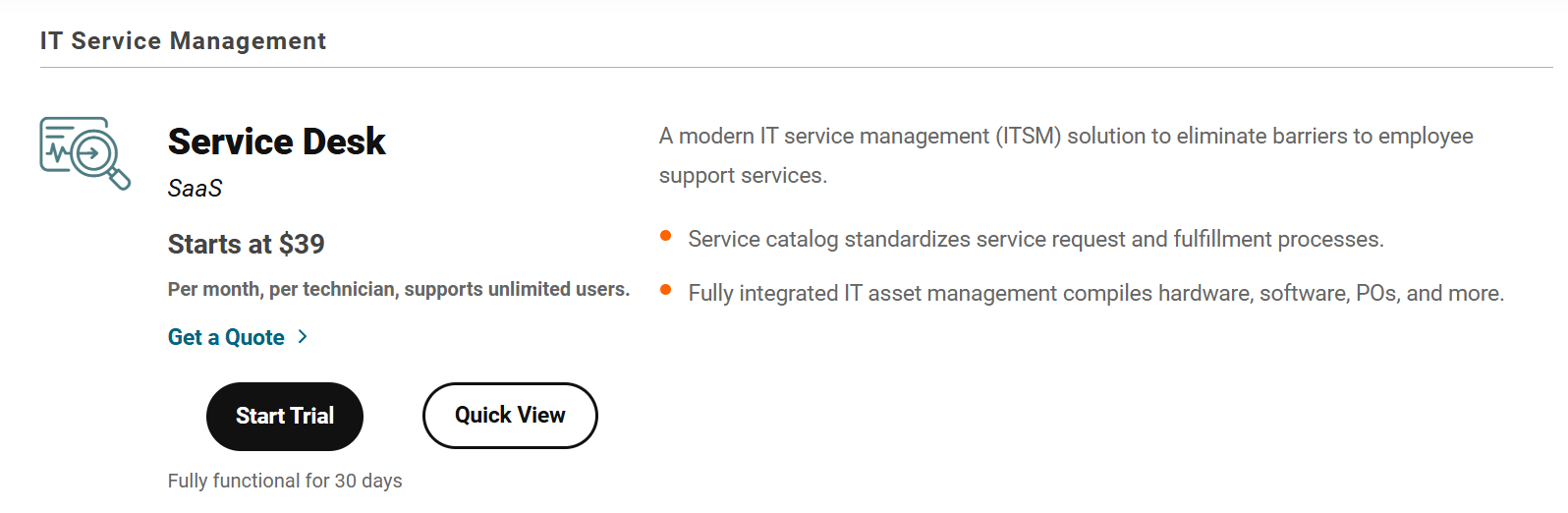The height and width of the screenshot is (513, 1568).
Task: Open the Get a Quote link
Action: tap(226, 337)
